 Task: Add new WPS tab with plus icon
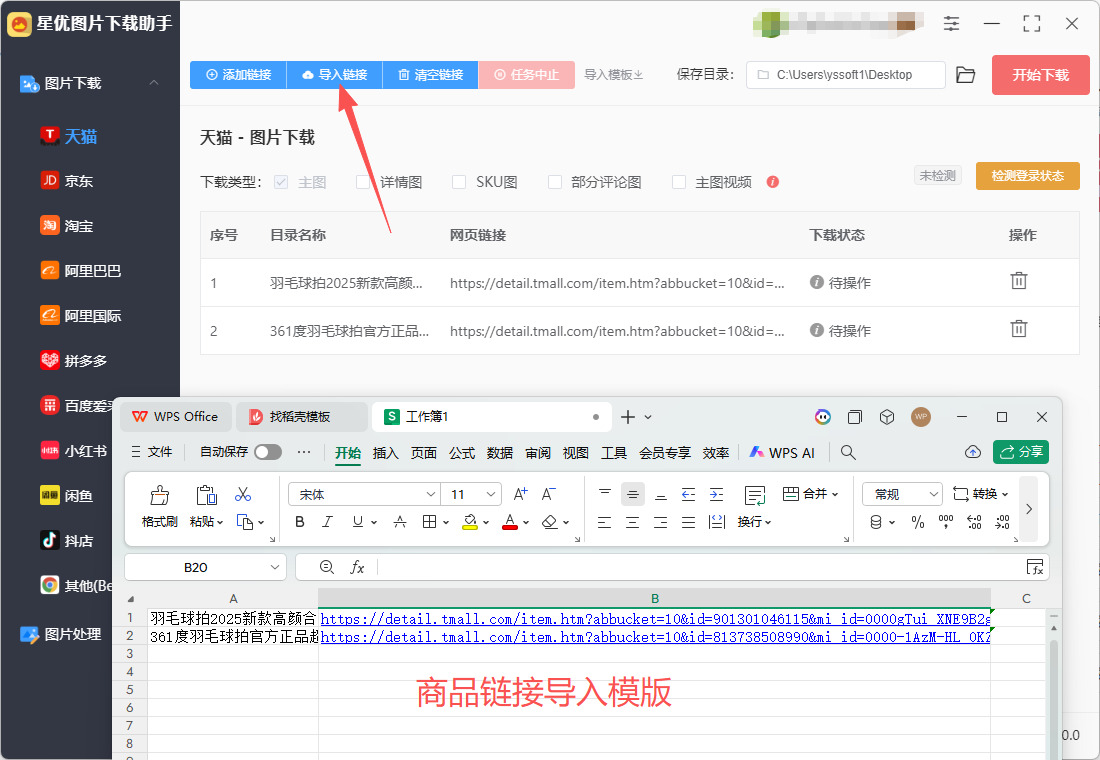tap(628, 417)
